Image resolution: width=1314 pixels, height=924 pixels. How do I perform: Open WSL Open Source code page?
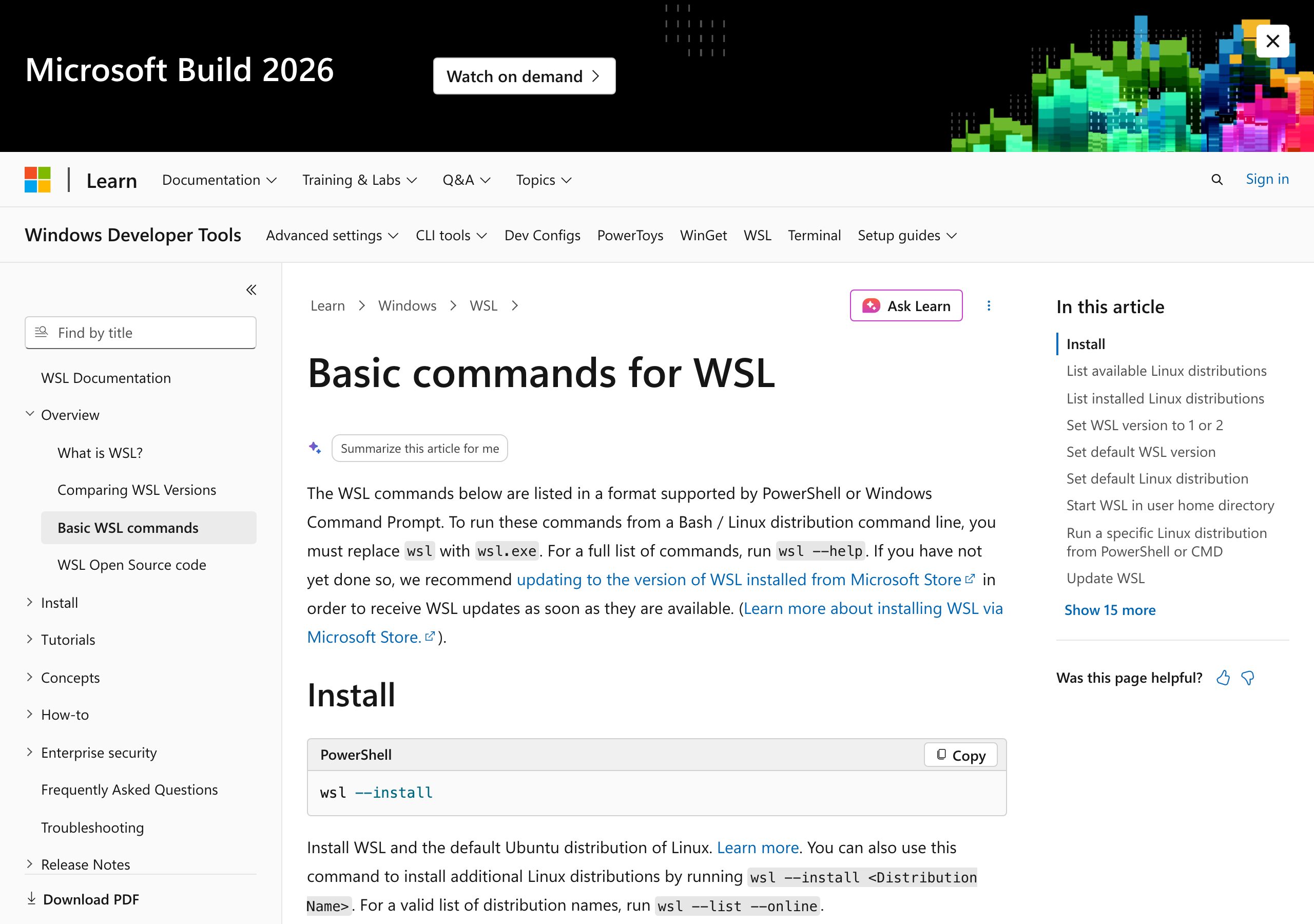click(x=131, y=565)
